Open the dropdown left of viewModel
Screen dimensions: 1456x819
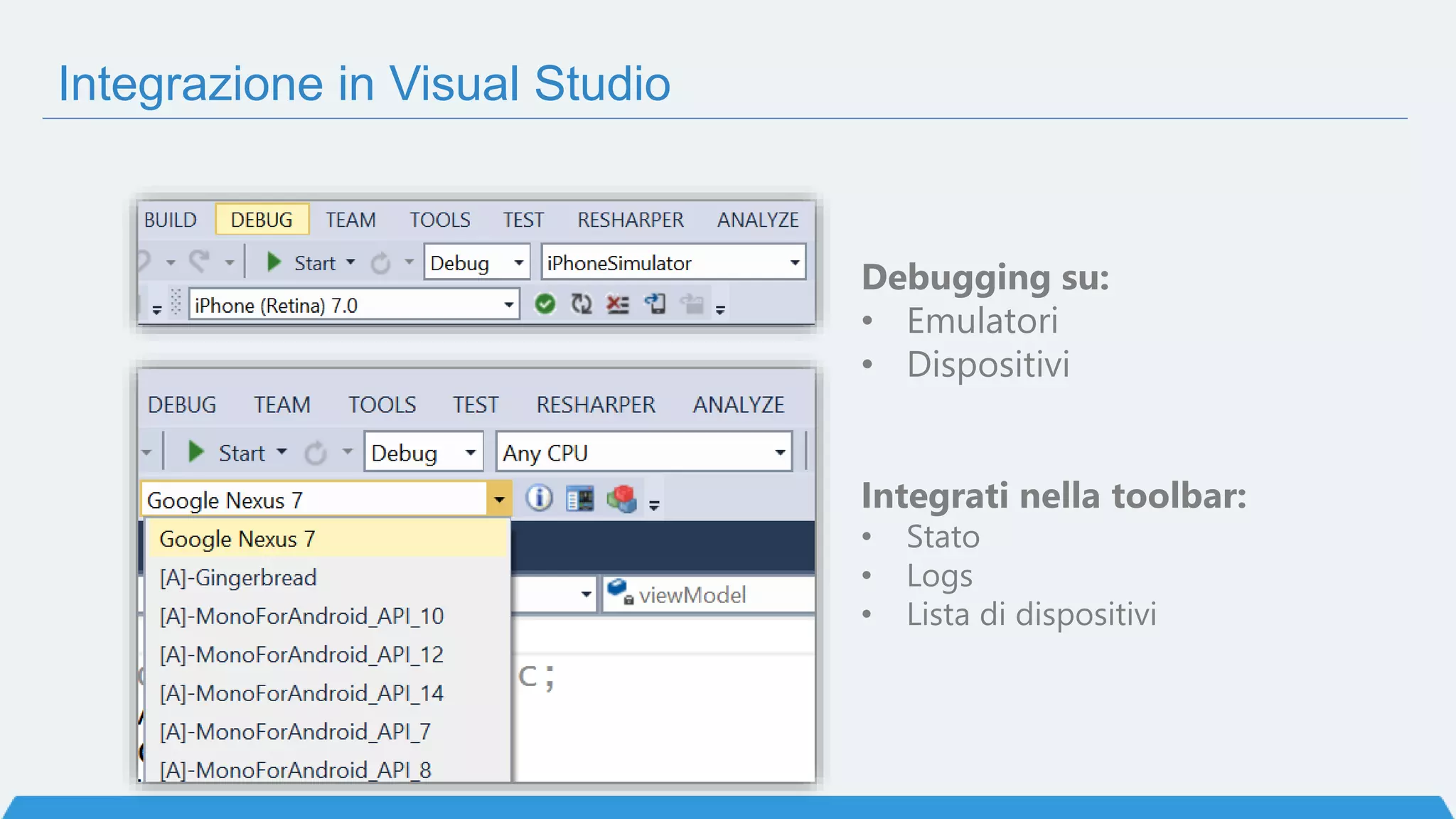tap(586, 594)
